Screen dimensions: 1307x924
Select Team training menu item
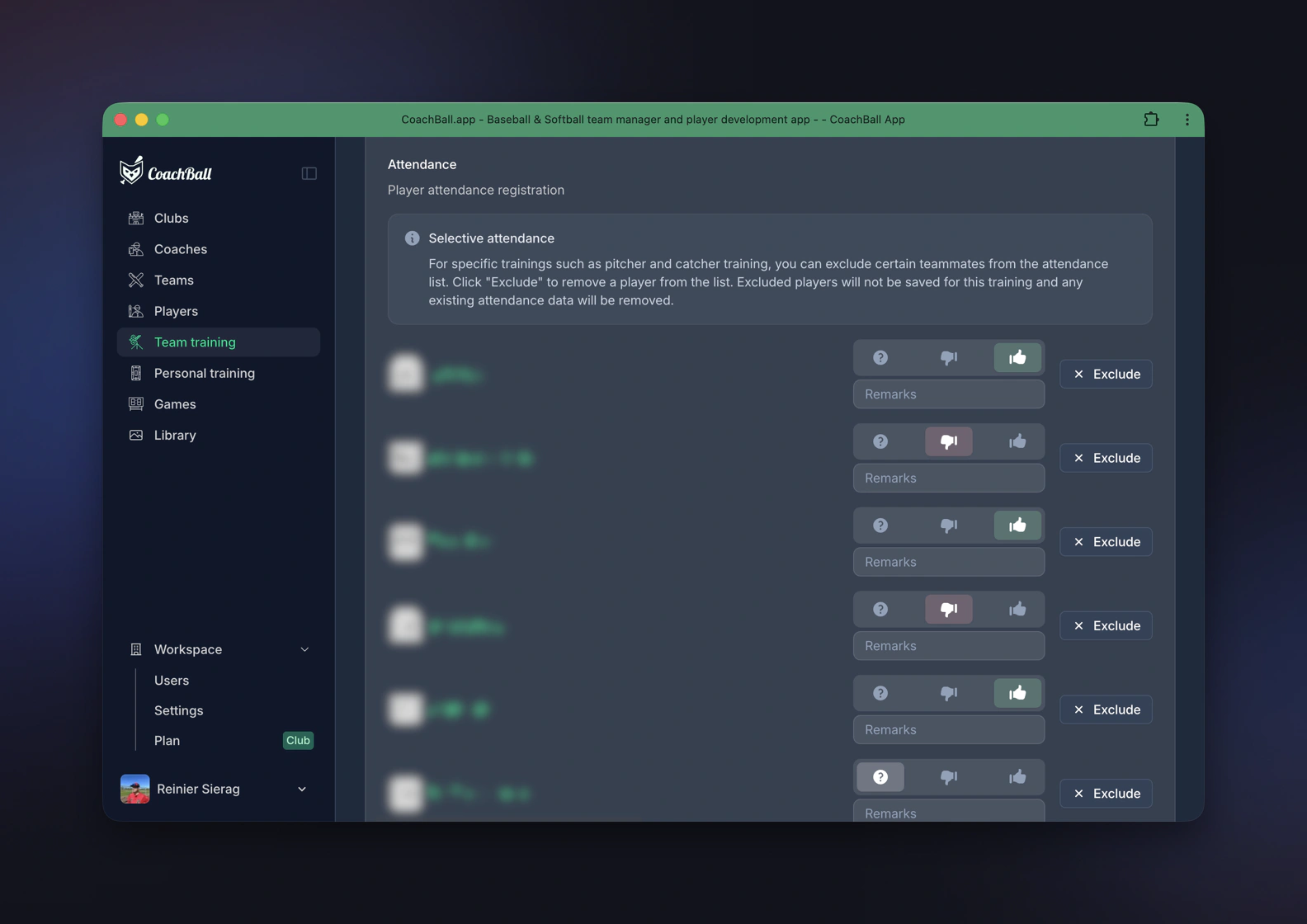pyautogui.click(x=219, y=342)
